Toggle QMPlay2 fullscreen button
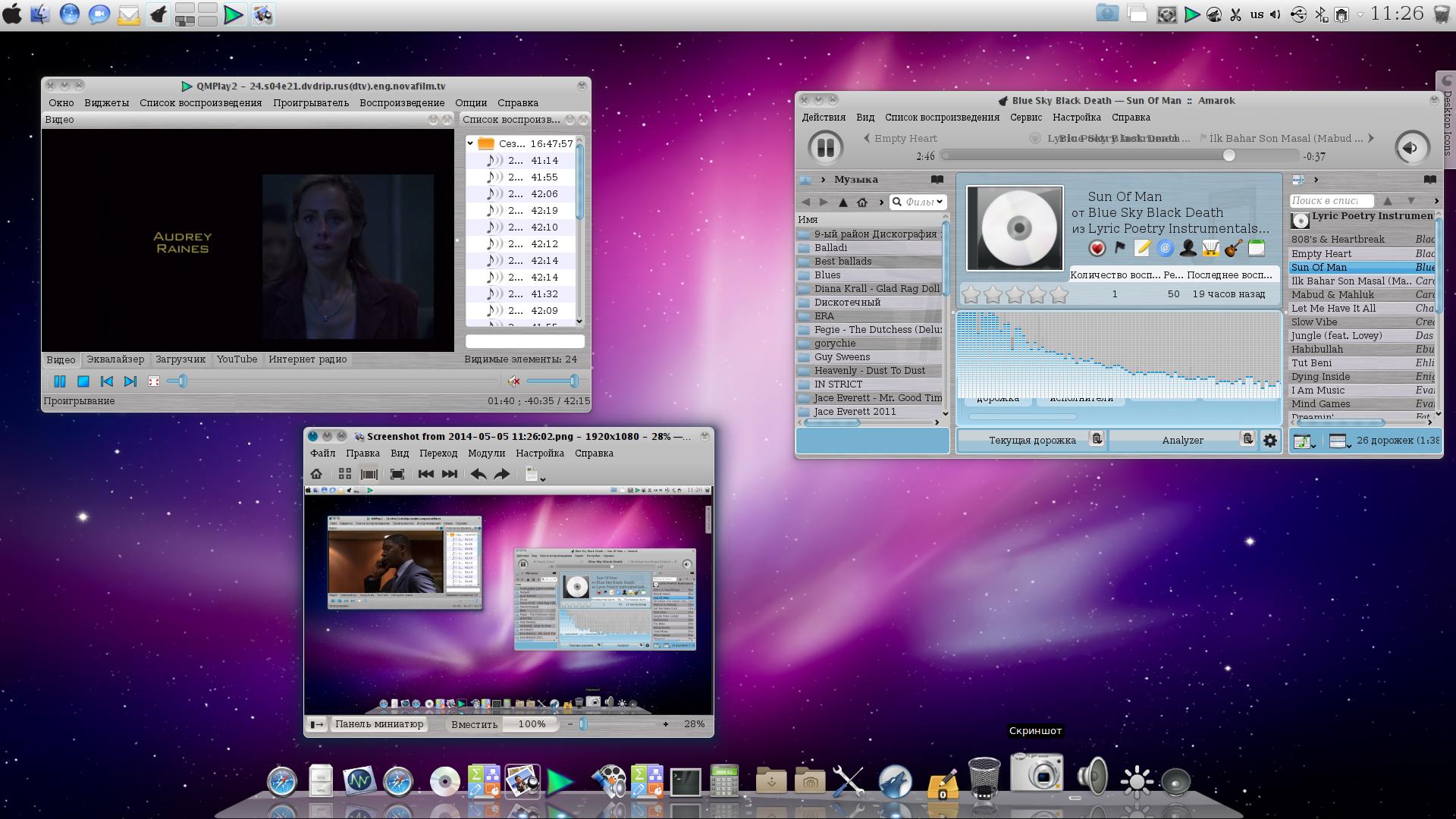This screenshot has width=1456, height=819. pyautogui.click(x=154, y=381)
